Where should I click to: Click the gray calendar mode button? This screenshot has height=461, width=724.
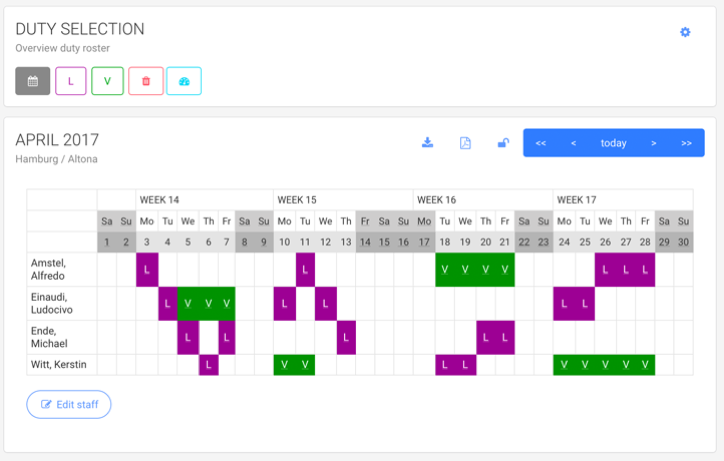coord(33,81)
